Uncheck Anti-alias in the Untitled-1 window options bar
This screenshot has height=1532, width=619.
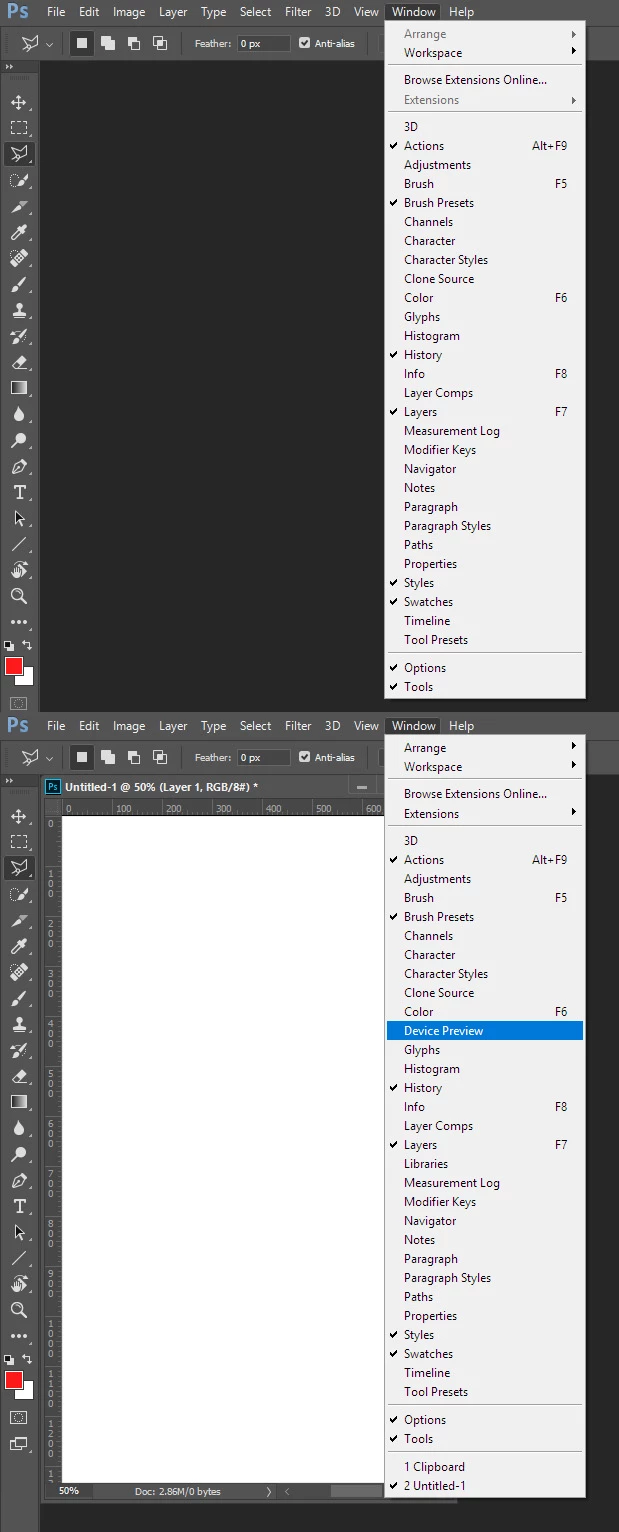click(305, 757)
